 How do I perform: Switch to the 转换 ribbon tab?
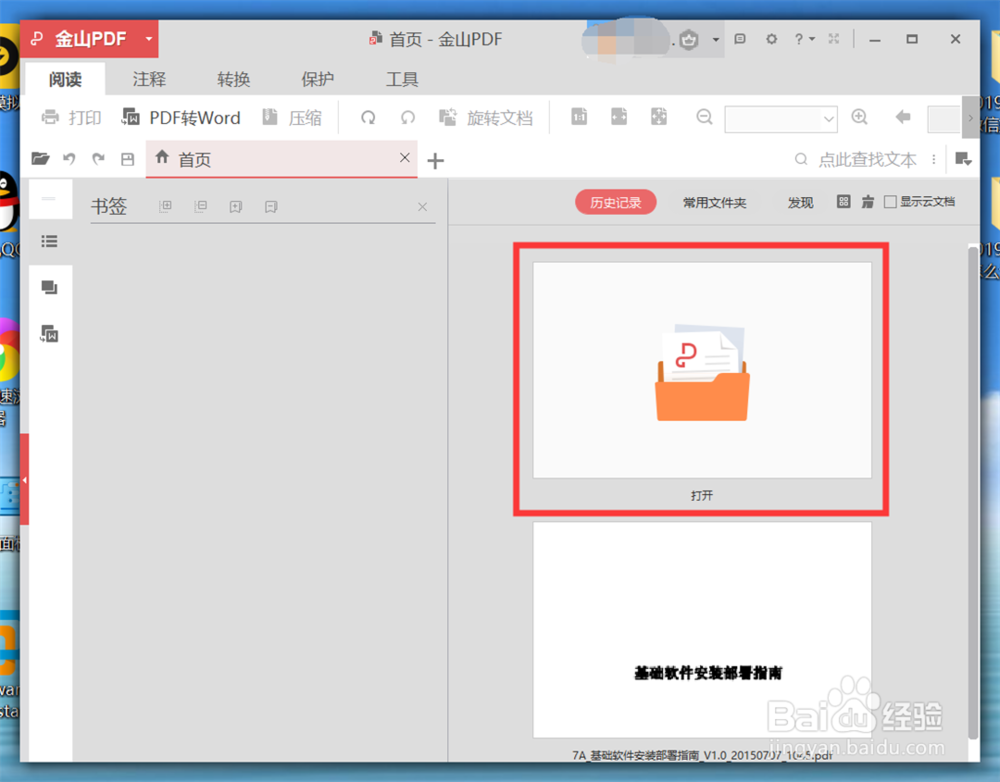[233, 79]
